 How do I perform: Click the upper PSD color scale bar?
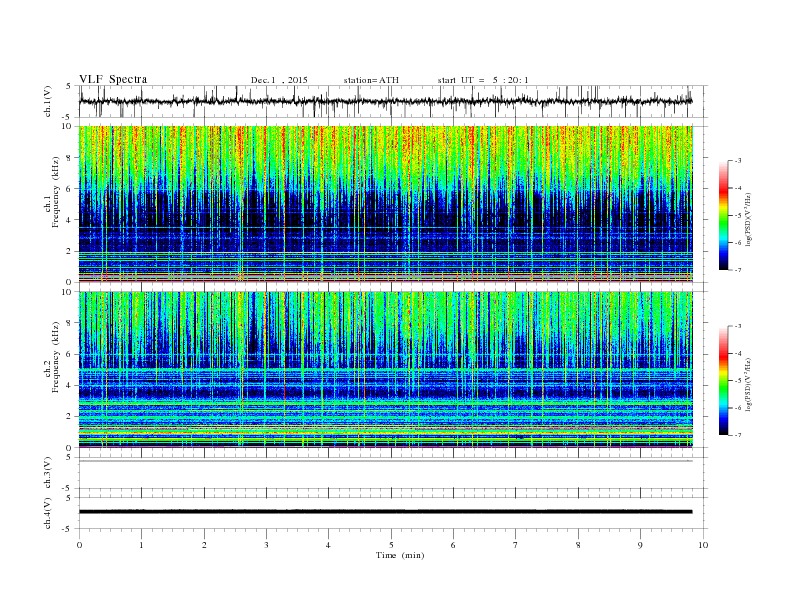(723, 215)
